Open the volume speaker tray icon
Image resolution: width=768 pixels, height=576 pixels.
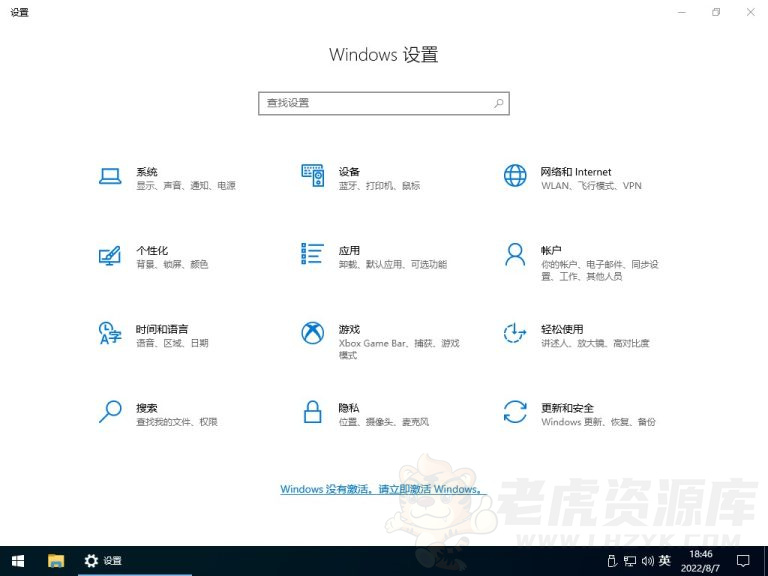[x=648, y=561]
